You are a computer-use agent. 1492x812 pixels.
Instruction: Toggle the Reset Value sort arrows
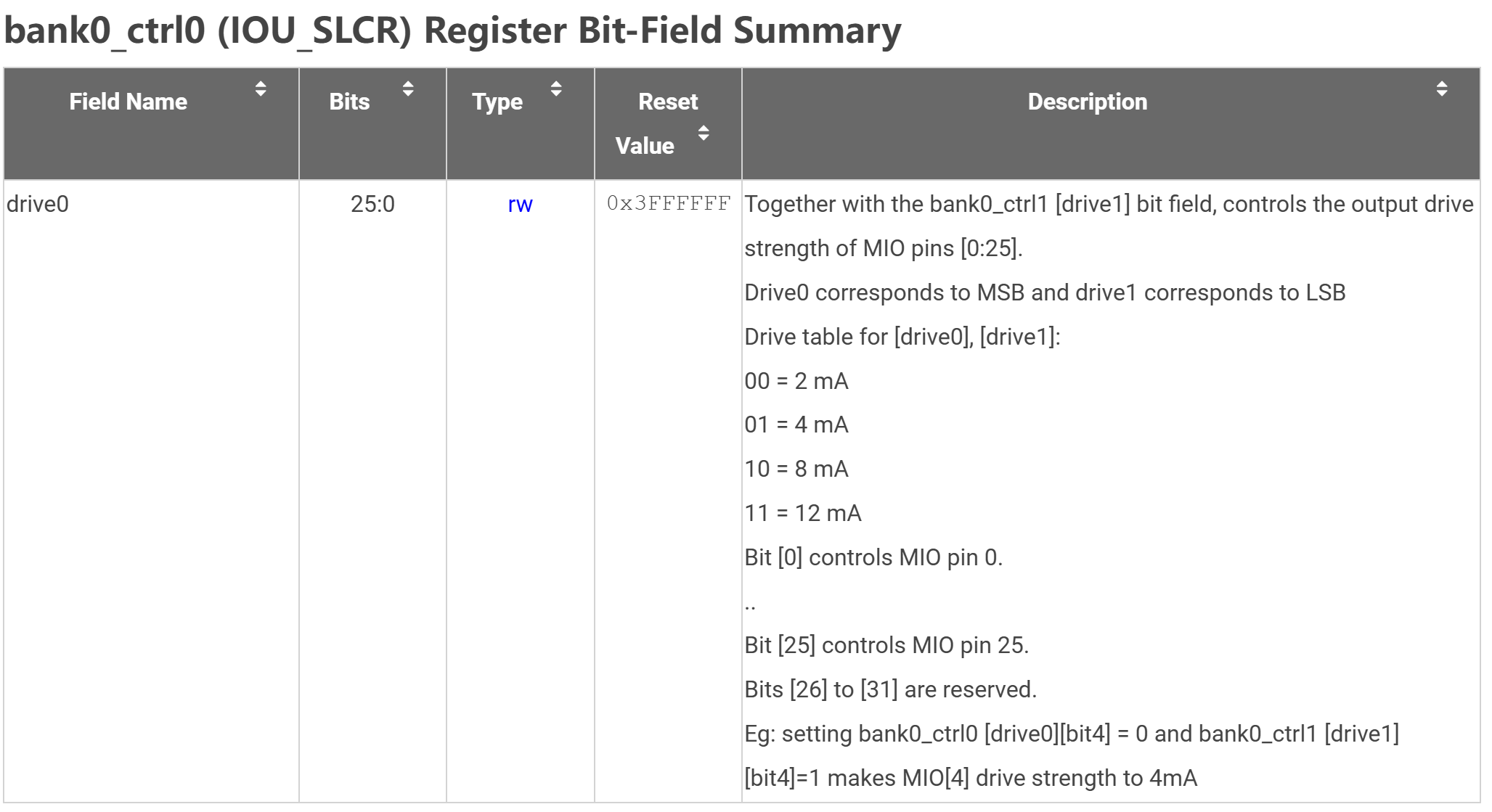[704, 134]
